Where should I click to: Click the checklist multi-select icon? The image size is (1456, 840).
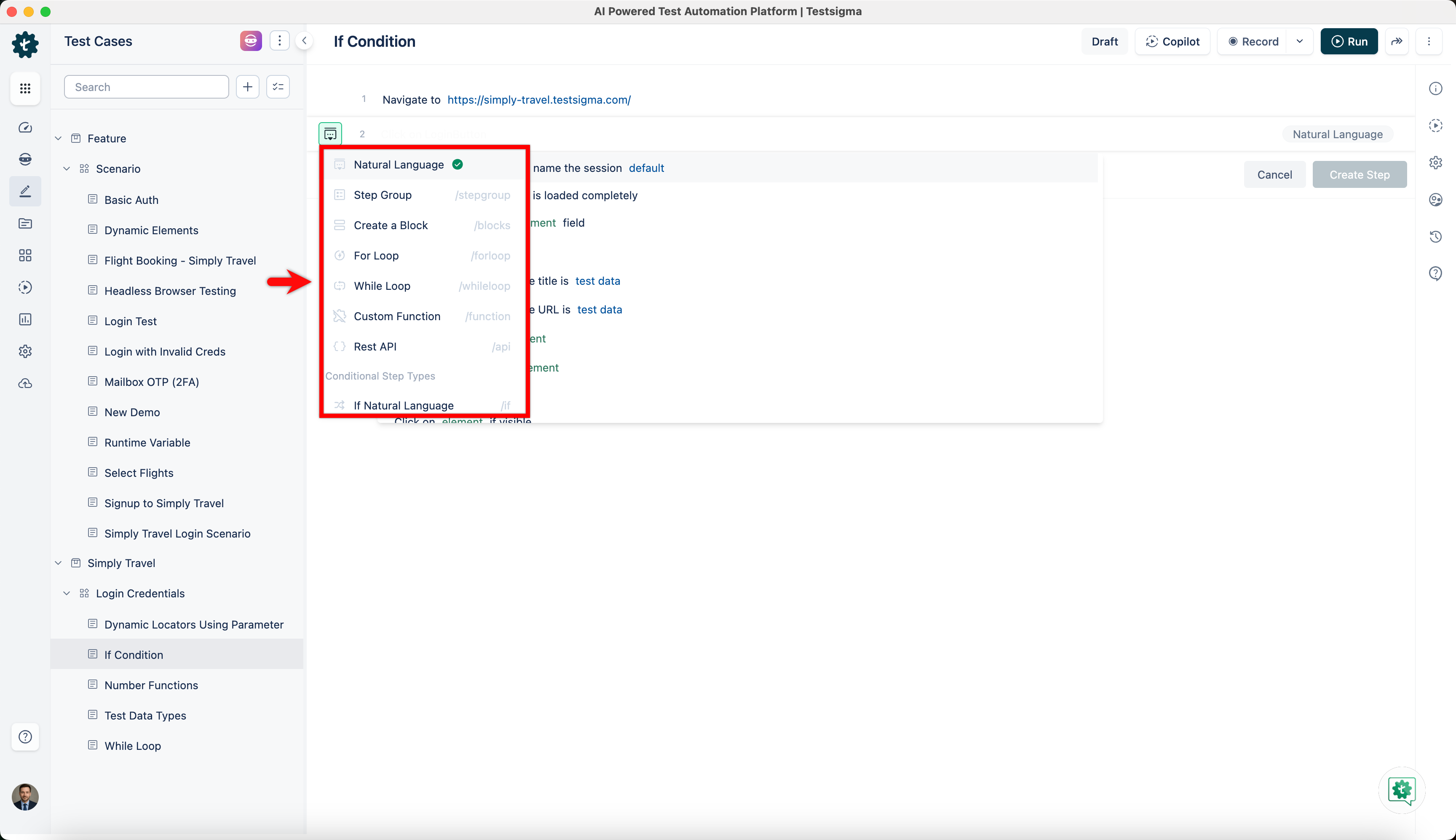(278, 86)
